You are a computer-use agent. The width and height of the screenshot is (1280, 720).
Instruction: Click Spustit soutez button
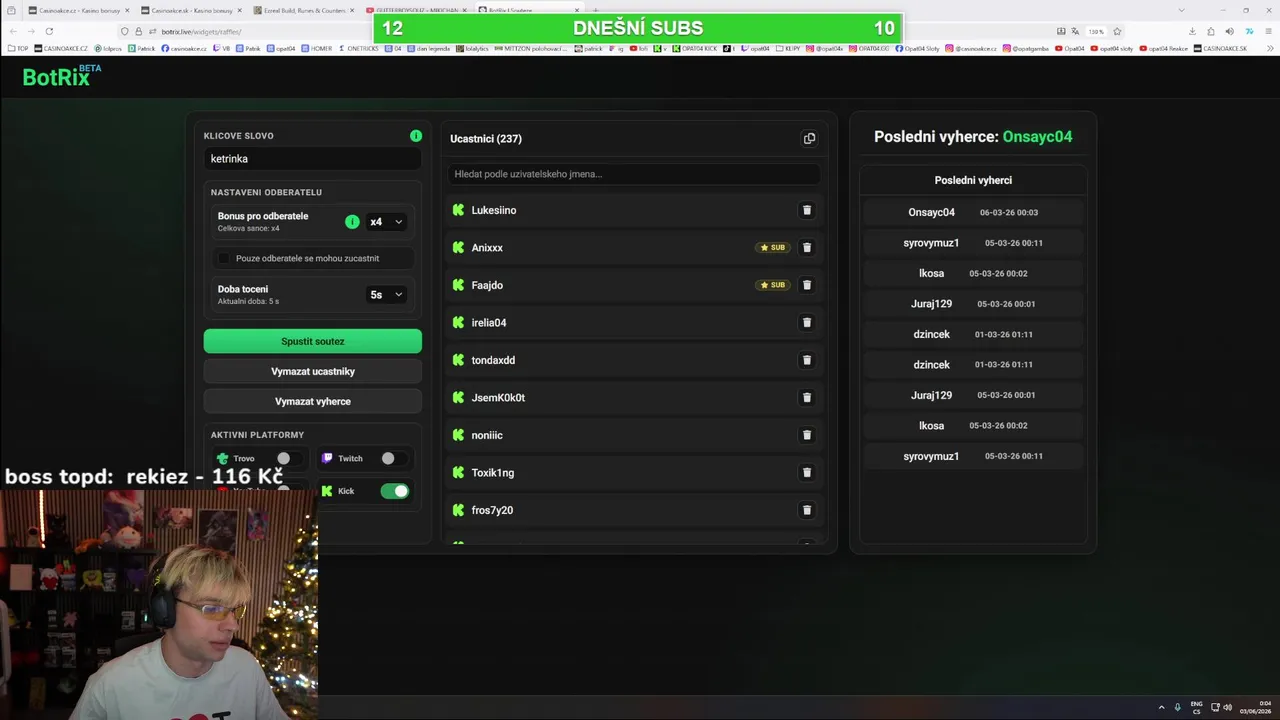313,341
